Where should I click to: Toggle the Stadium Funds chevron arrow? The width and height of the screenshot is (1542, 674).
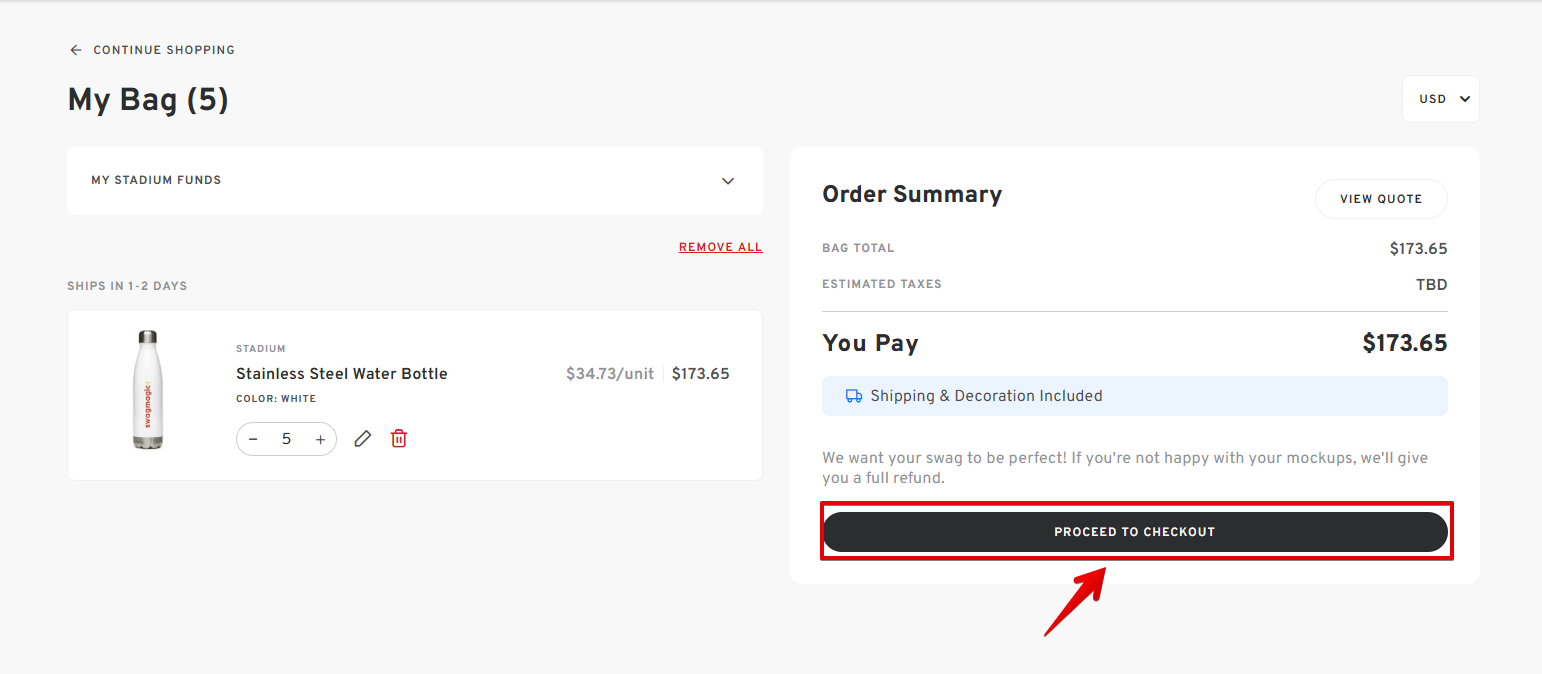click(728, 181)
